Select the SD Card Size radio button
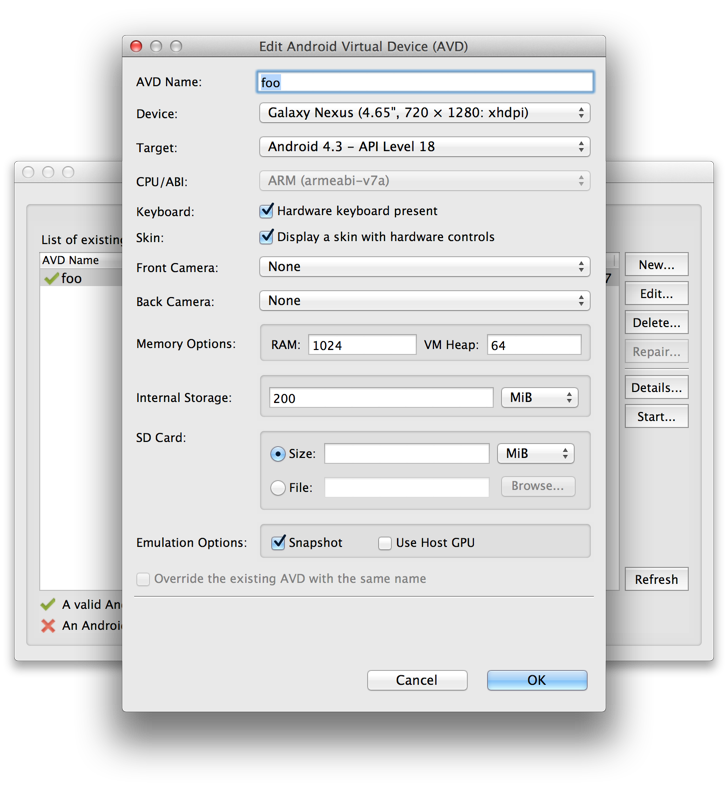728x791 pixels. (x=278, y=454)
